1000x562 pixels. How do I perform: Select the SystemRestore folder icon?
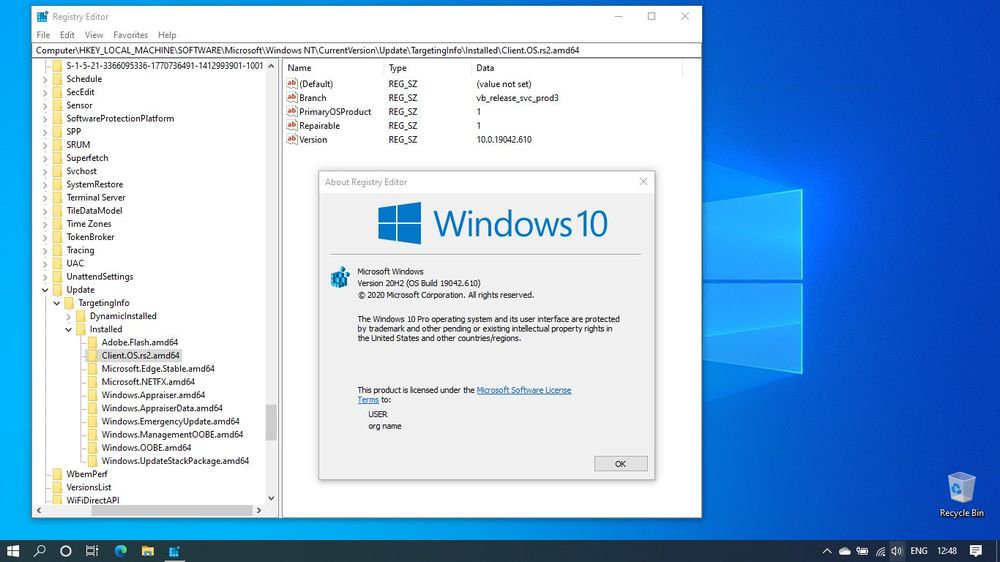57,184
